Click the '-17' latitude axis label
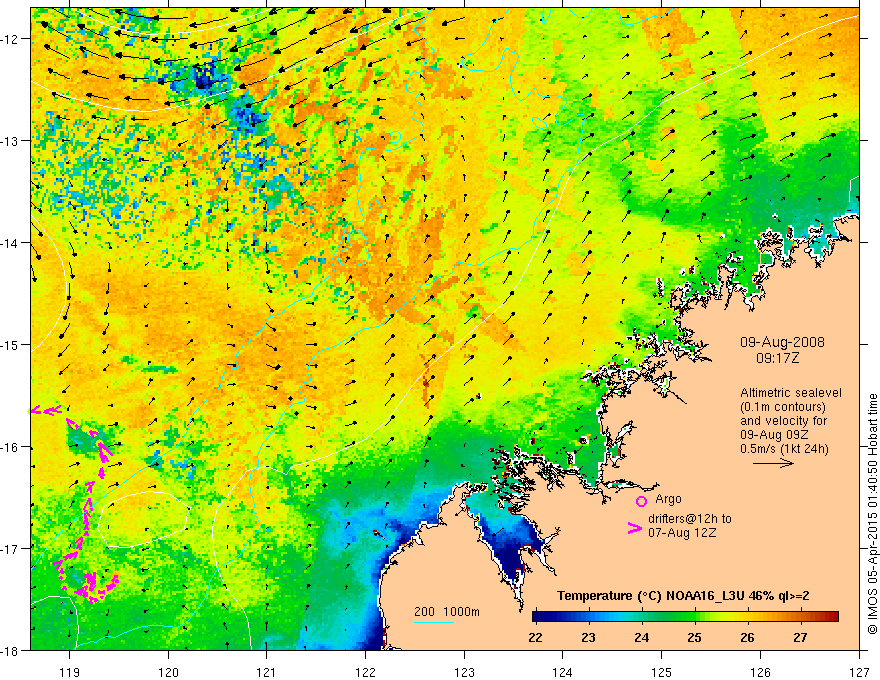Screen dimensions: 880x680 click(11, 549)
